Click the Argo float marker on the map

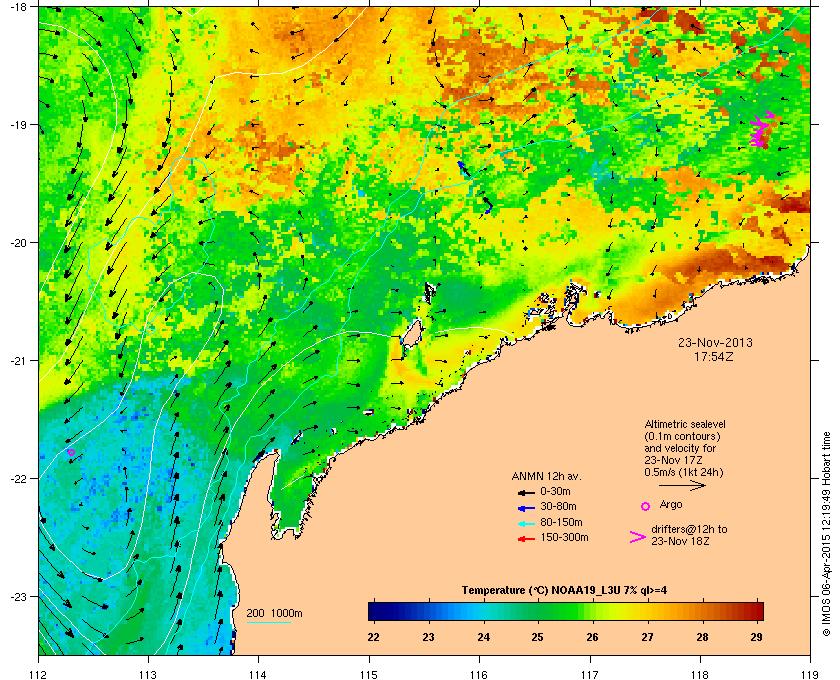click(x=71, y=453)
